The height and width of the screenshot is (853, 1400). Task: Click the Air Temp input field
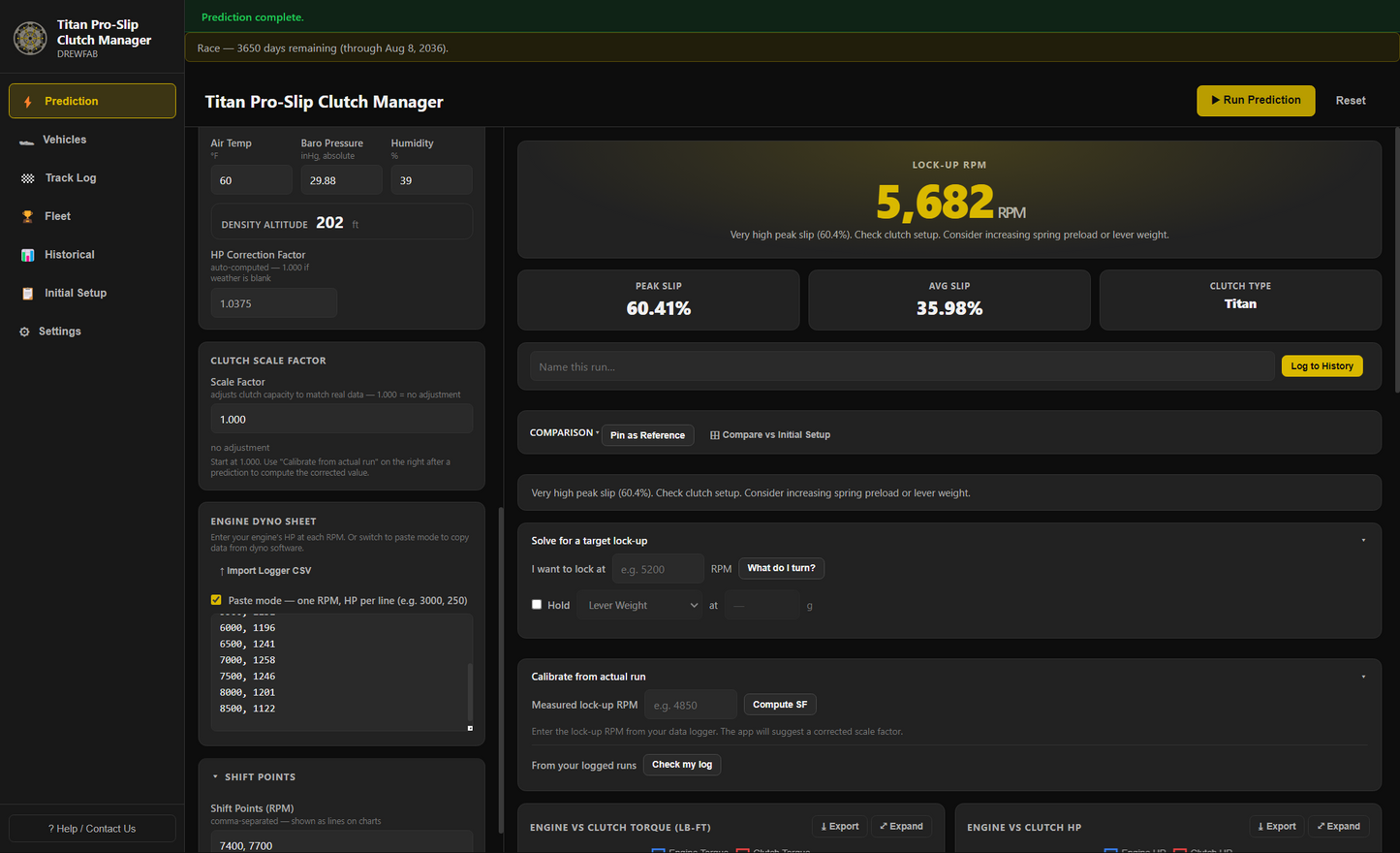pyautogui.click(x=251, y=180)
